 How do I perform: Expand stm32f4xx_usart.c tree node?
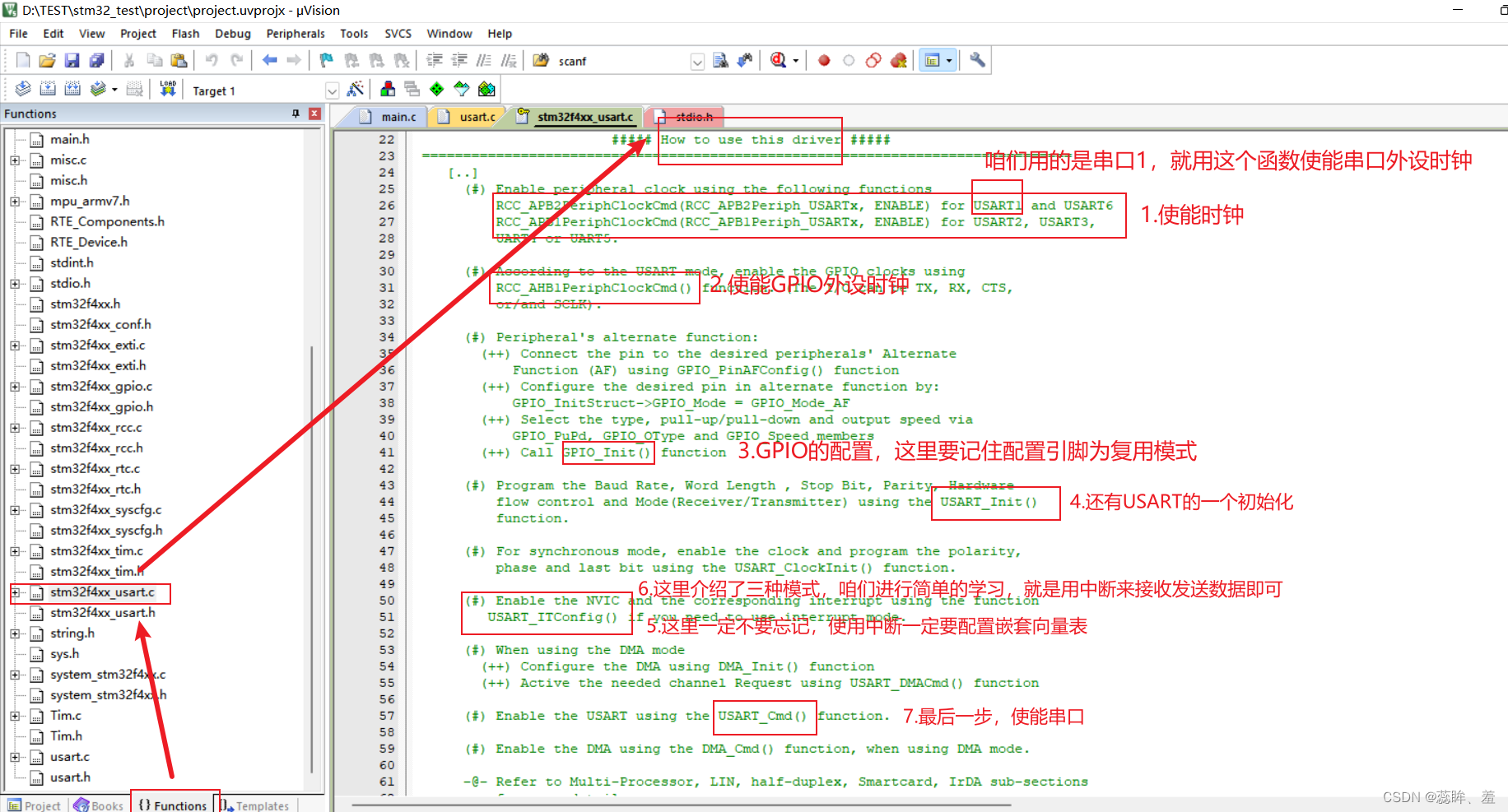15,592
